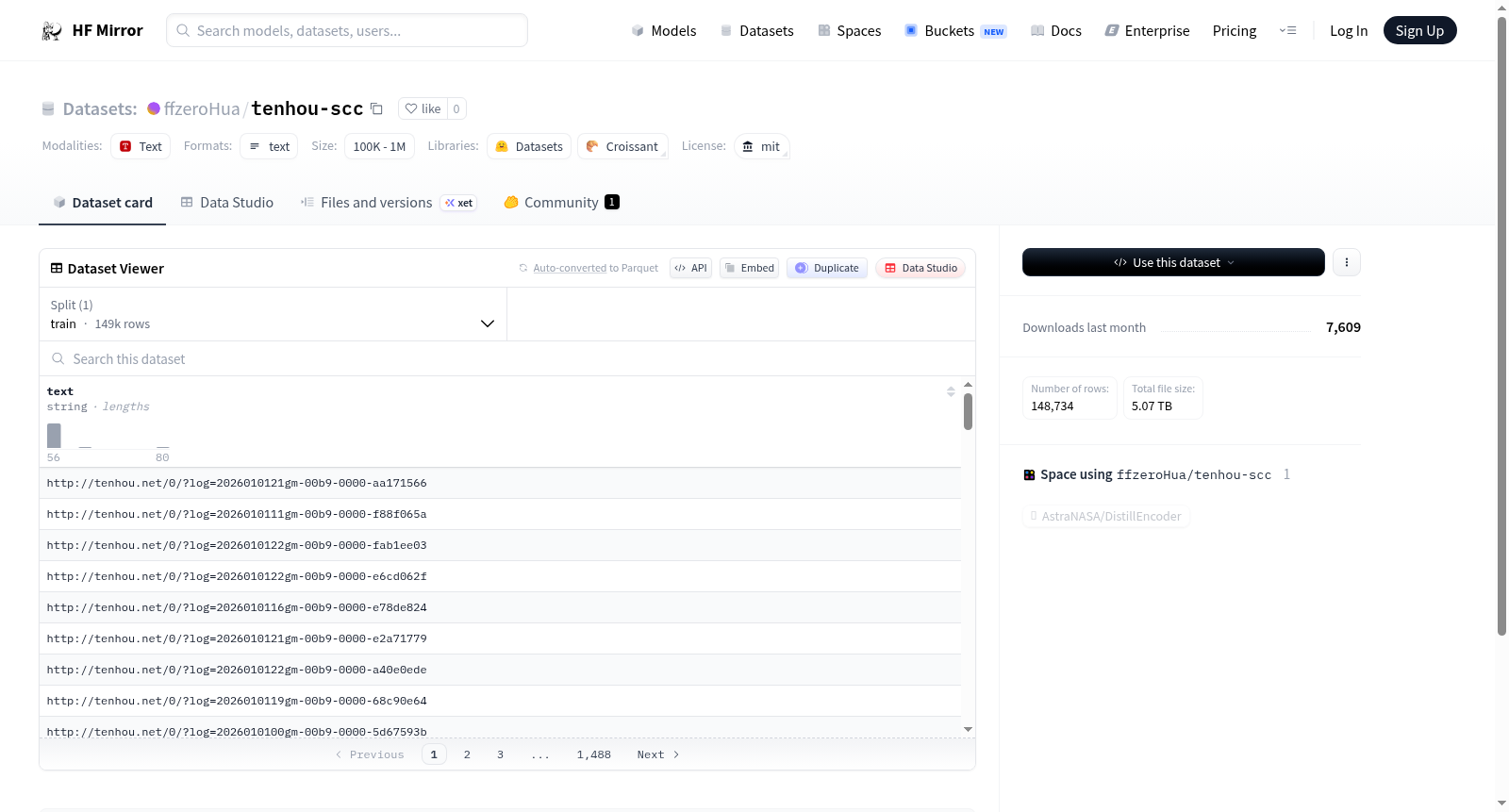Focus the models and datasets search box
1509x812 pixels.
tap(347, 30)
